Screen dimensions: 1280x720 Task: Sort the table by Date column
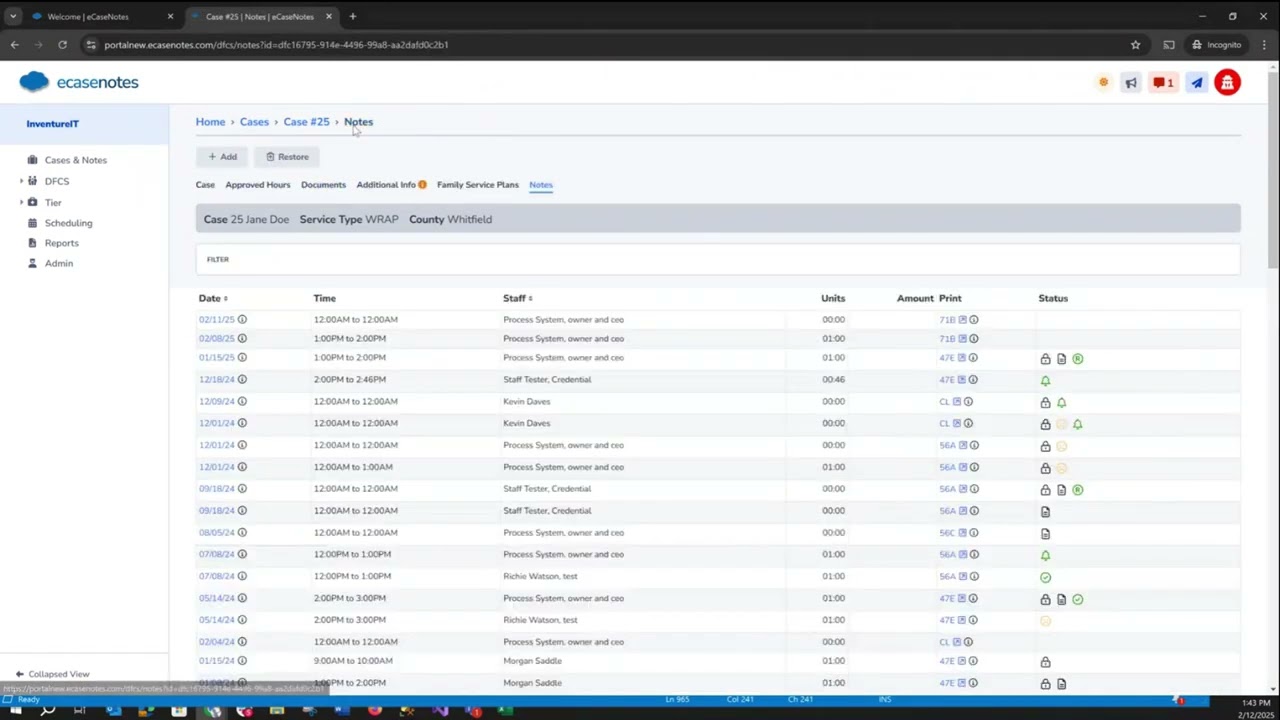213,298
